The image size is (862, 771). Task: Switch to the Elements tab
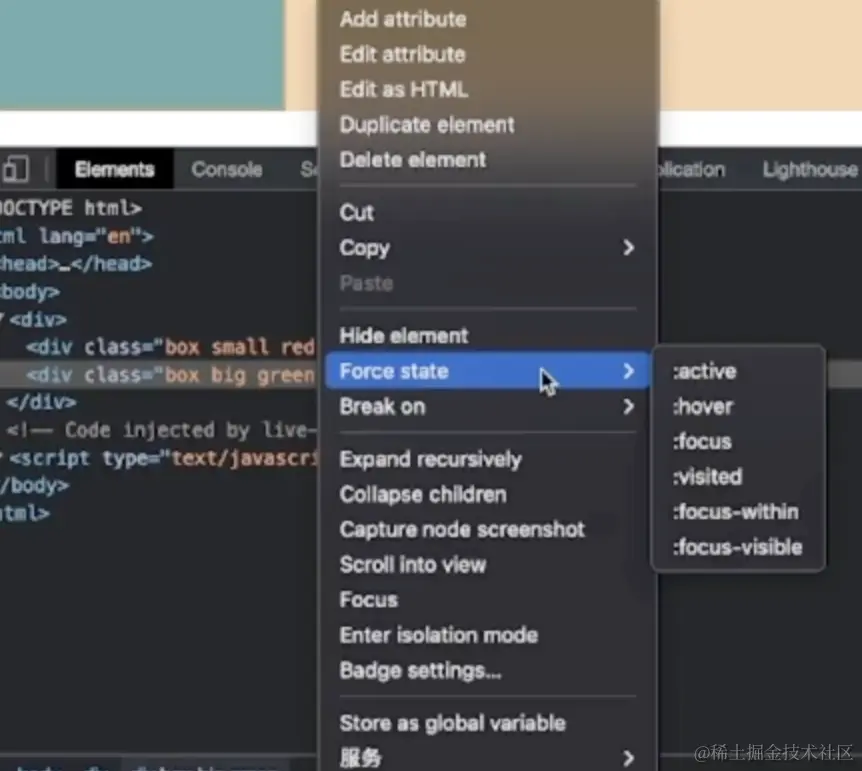click(x=114, y=169)
